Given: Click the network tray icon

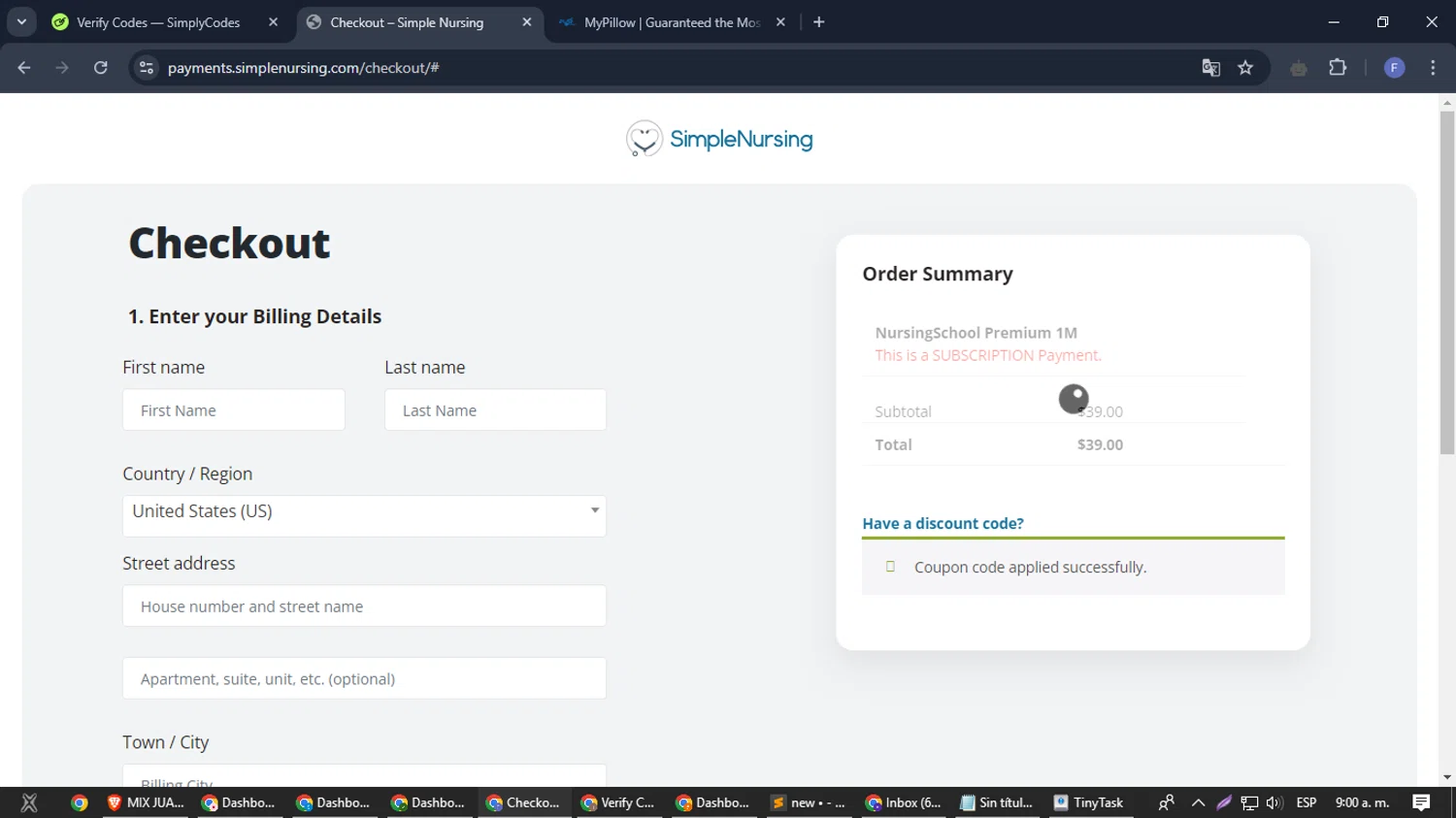Looking at the screenshot, I should [1249, 802].
